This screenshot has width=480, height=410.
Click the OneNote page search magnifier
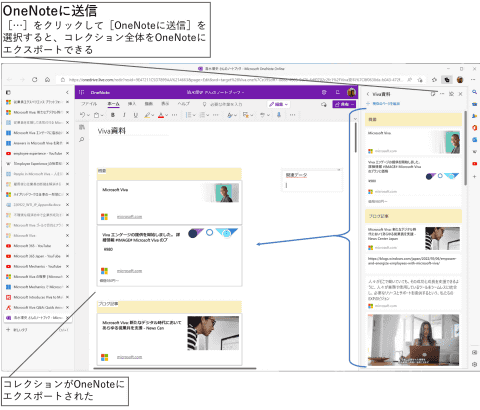82,140
